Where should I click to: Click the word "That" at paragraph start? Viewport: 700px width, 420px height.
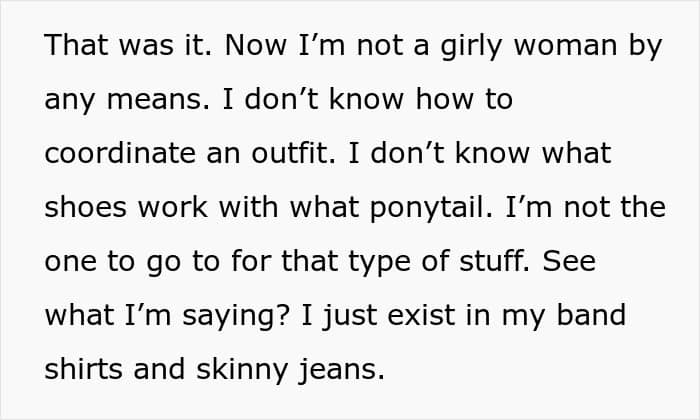[x=76, y=45]
